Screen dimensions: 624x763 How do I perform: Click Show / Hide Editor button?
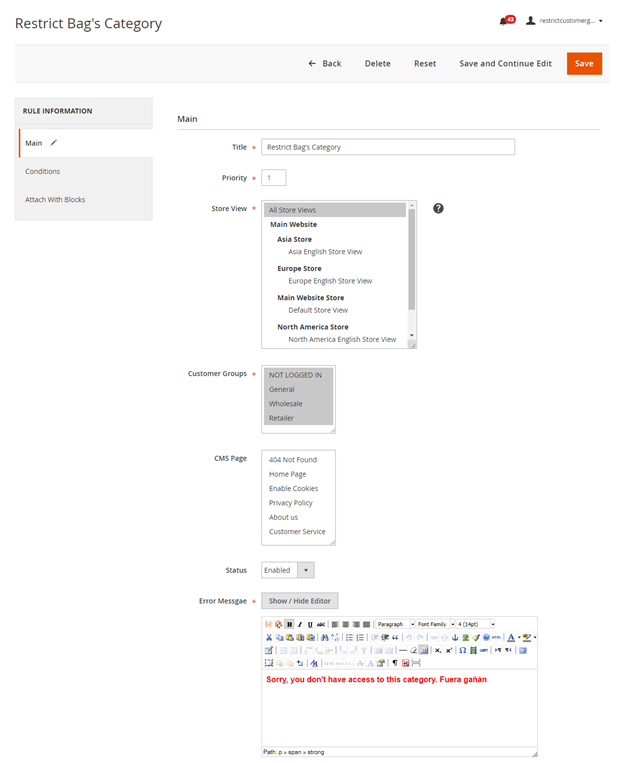300,601
